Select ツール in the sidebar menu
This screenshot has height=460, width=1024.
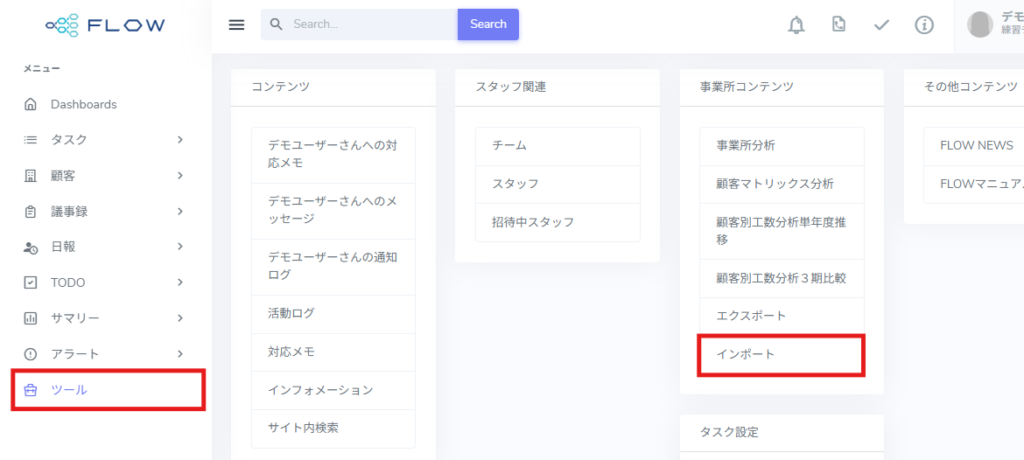(x=69, y=390)
